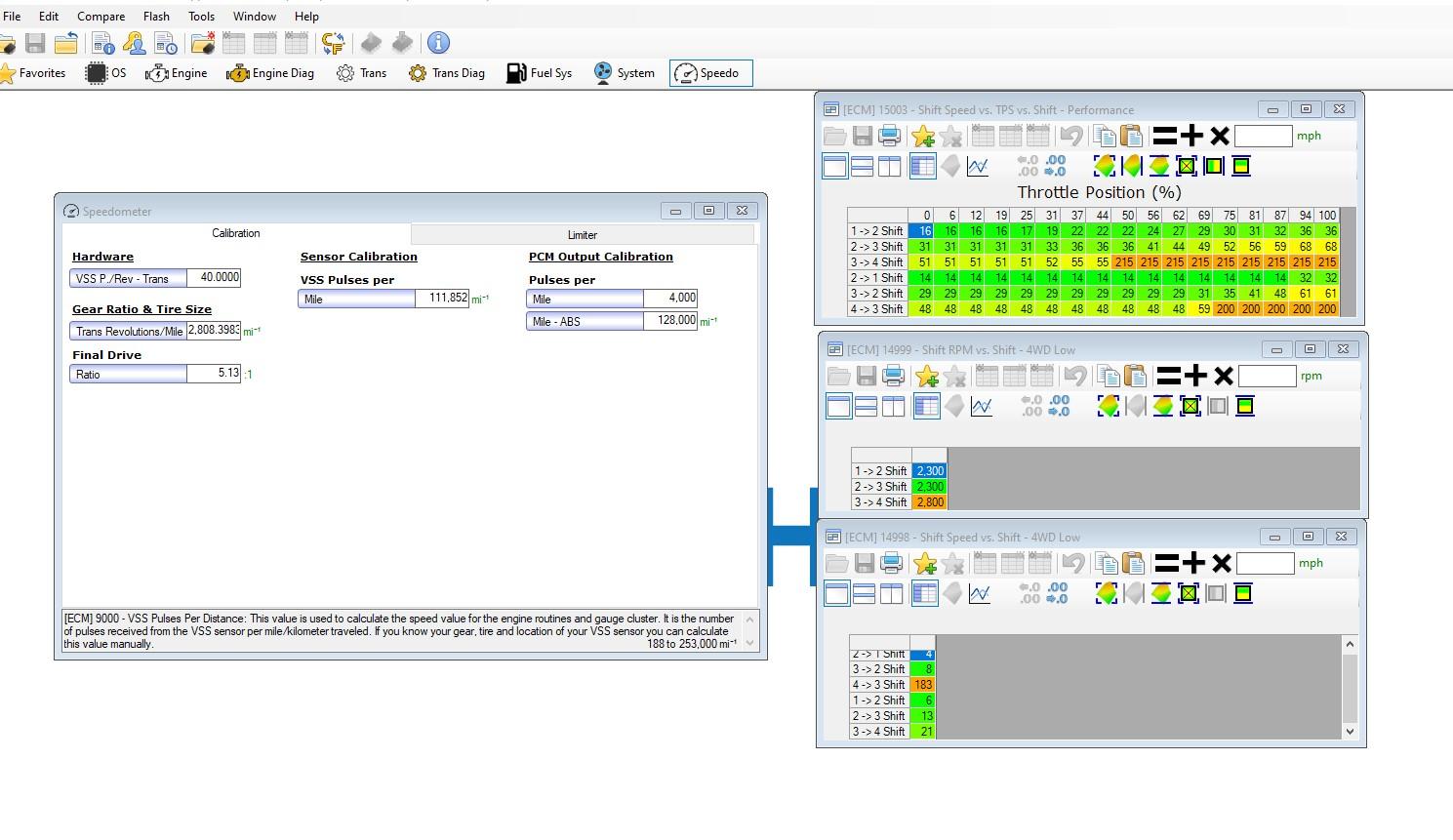This screenshot has width=1453, height=840.
Task: Add Performance table to favorites with star icon
Action: point(923,137)
